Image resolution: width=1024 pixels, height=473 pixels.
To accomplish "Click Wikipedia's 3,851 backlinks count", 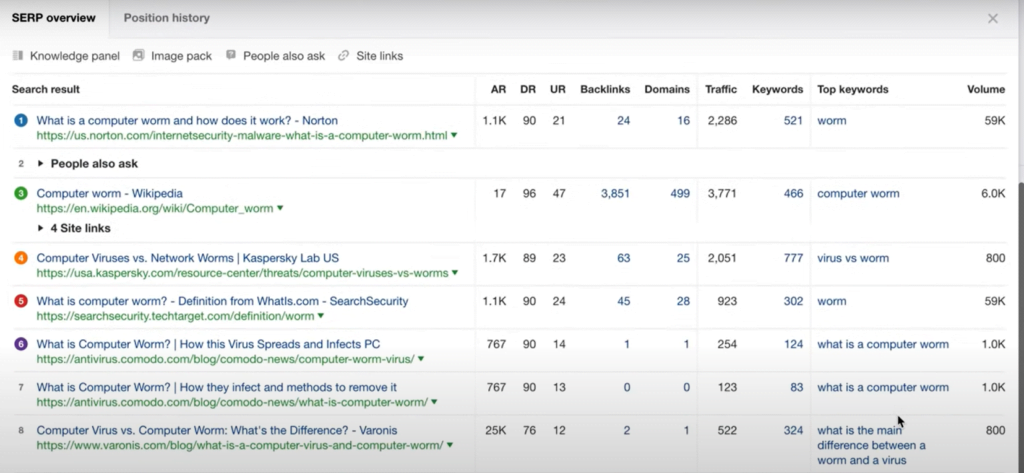I will point(615,194).
